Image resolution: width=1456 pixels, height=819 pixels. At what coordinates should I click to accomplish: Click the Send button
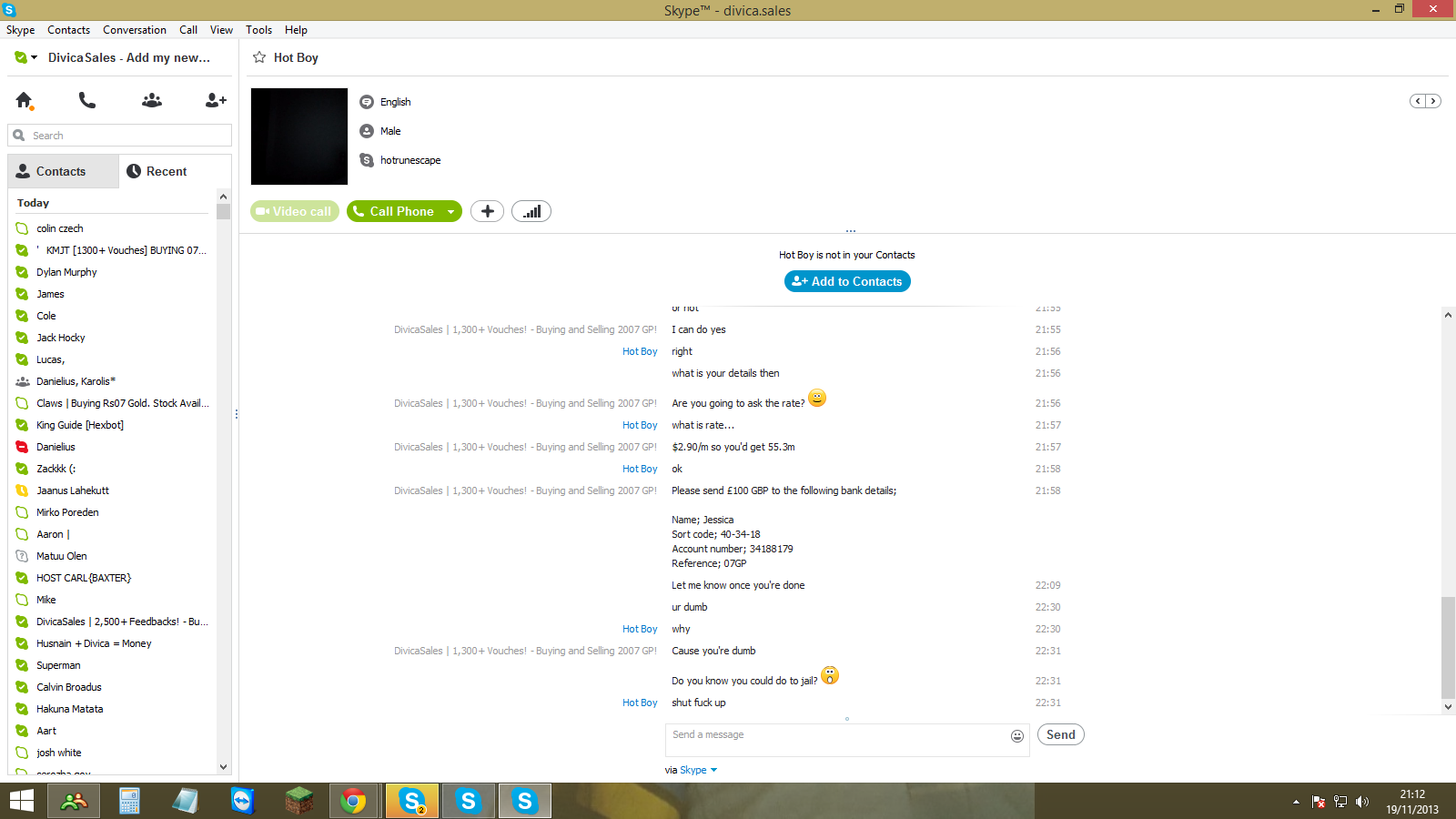[1061, 734]
